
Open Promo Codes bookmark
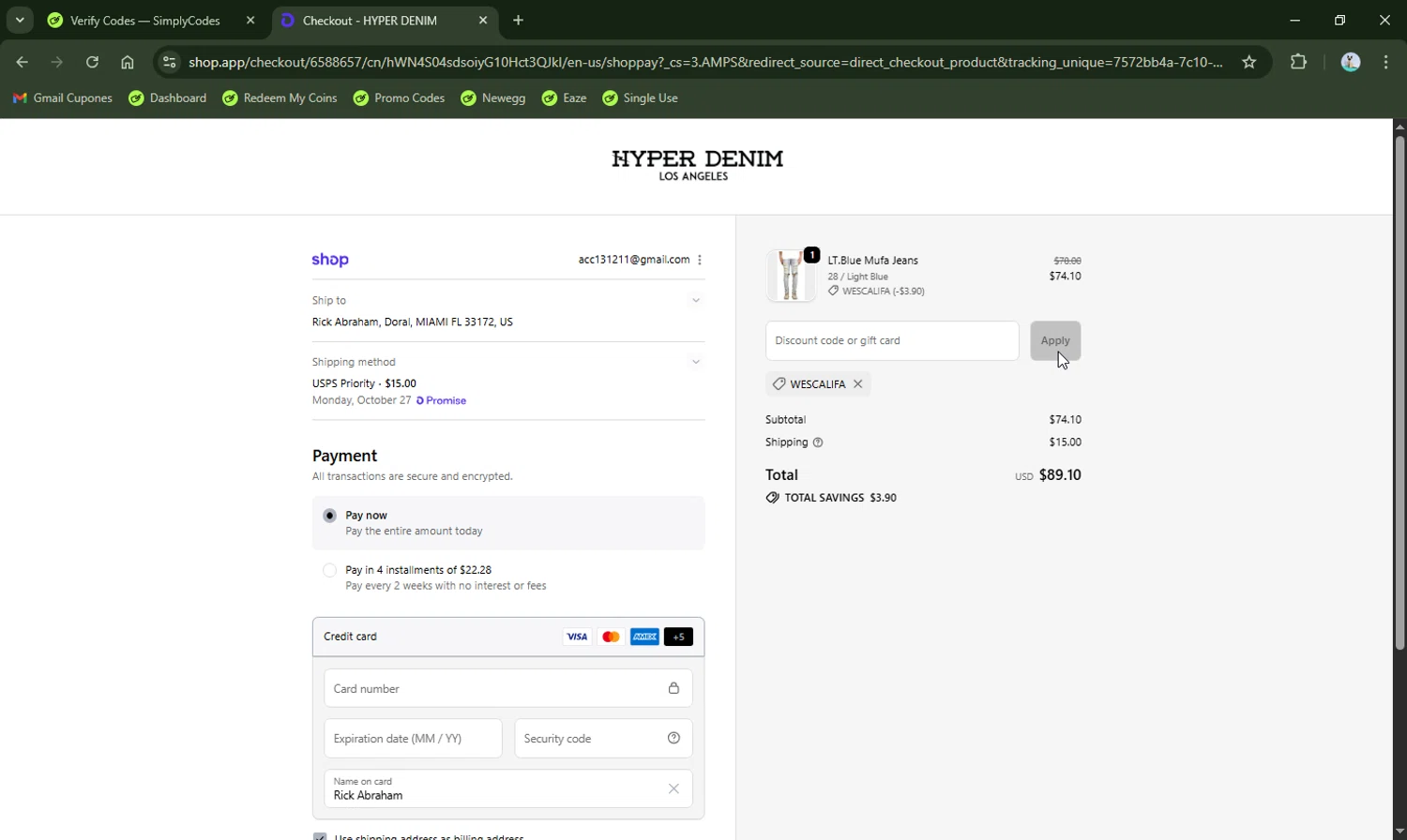(x=399, y=97)
